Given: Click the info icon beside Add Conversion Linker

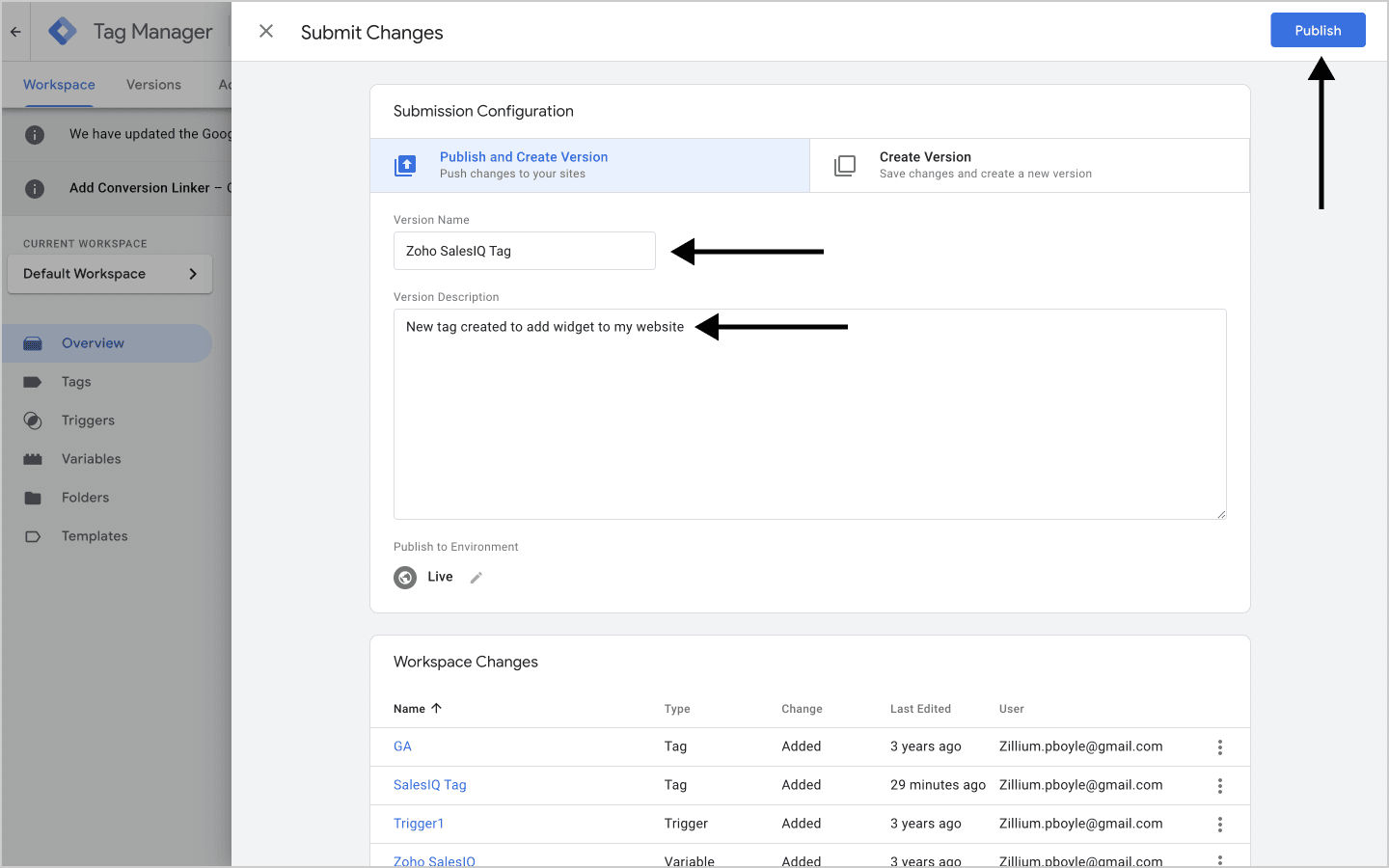Looking at the screenshot, I should click(35, 189).
